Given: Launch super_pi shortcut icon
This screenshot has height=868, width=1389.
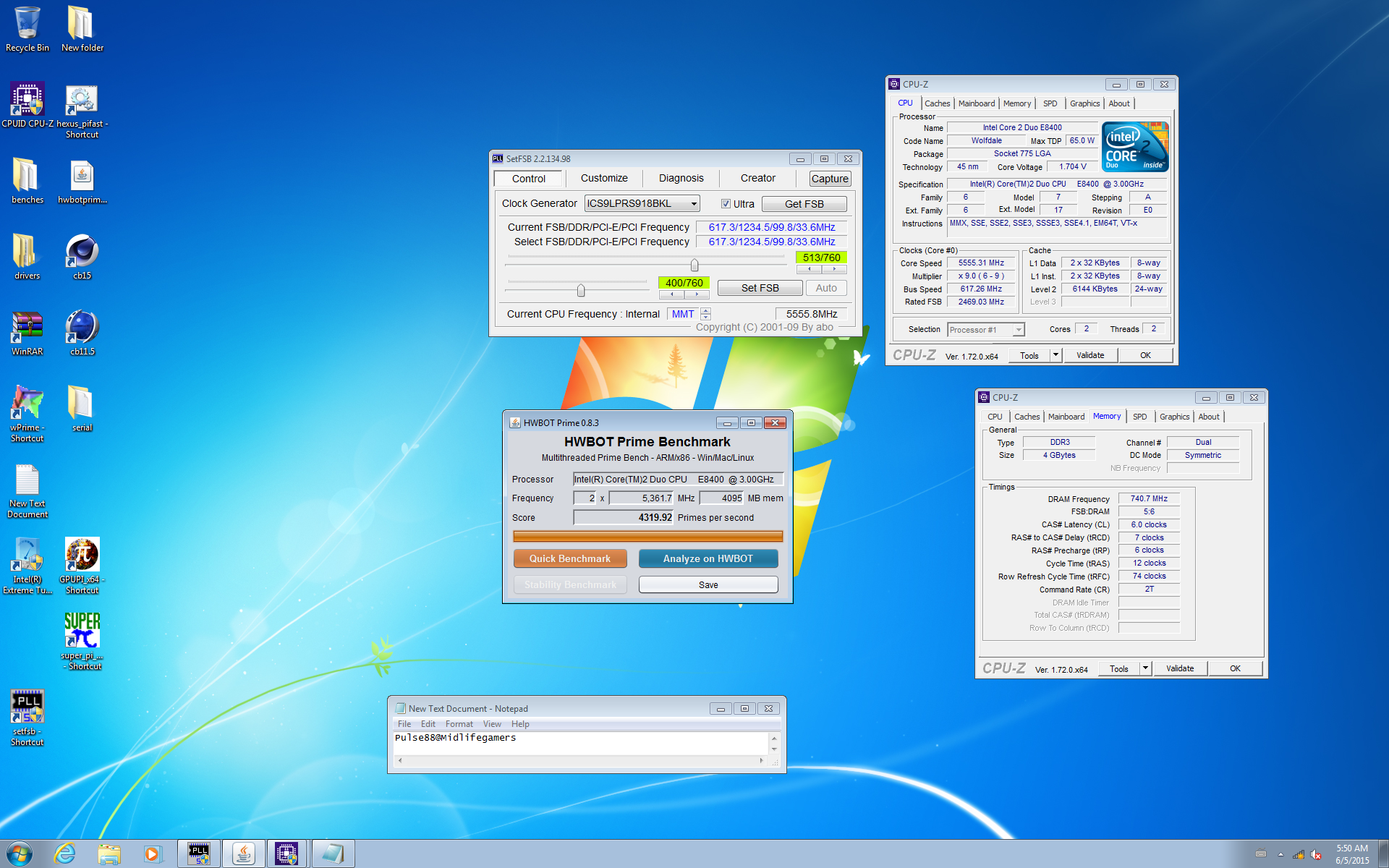Looking at the screenshot, I should coord(82,642).
